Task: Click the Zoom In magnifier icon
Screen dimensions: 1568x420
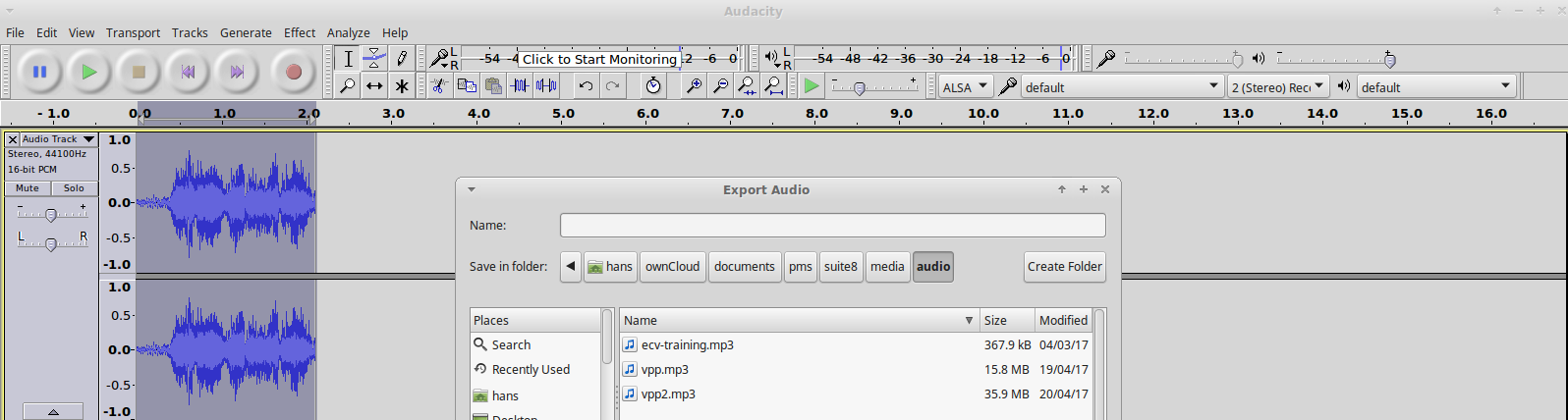Action: [694, 86]
